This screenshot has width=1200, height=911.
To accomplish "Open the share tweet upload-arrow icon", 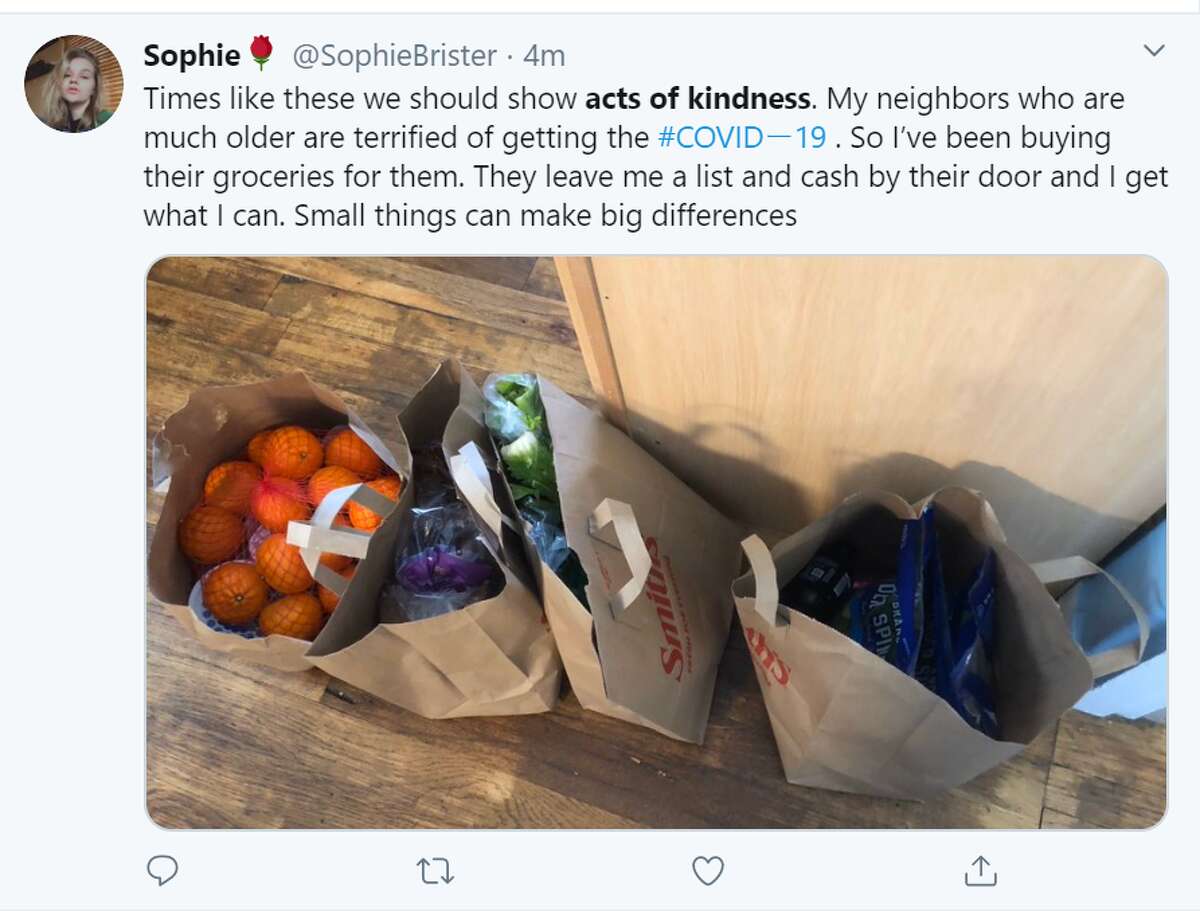I will click(980, 870).
